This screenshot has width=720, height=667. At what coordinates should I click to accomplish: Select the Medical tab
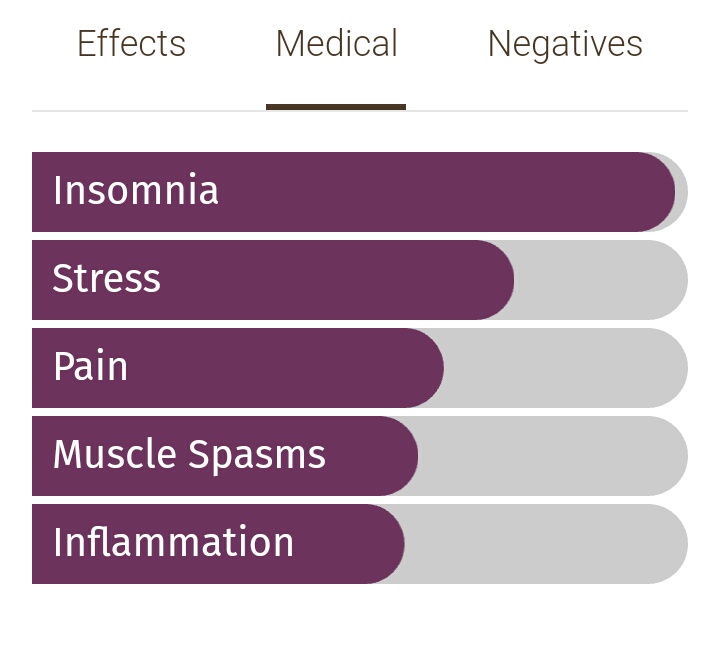click(337, 44)
